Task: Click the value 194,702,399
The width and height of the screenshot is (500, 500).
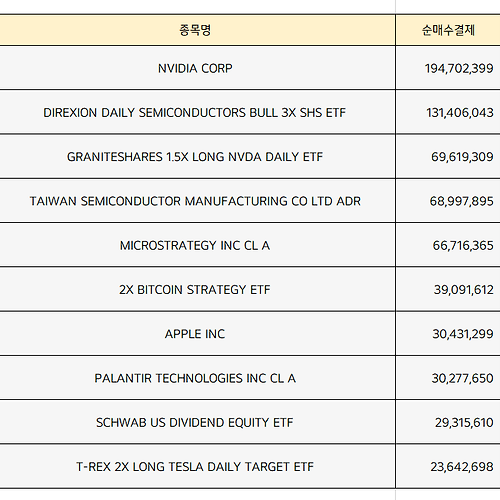Action: click(459, 68)
